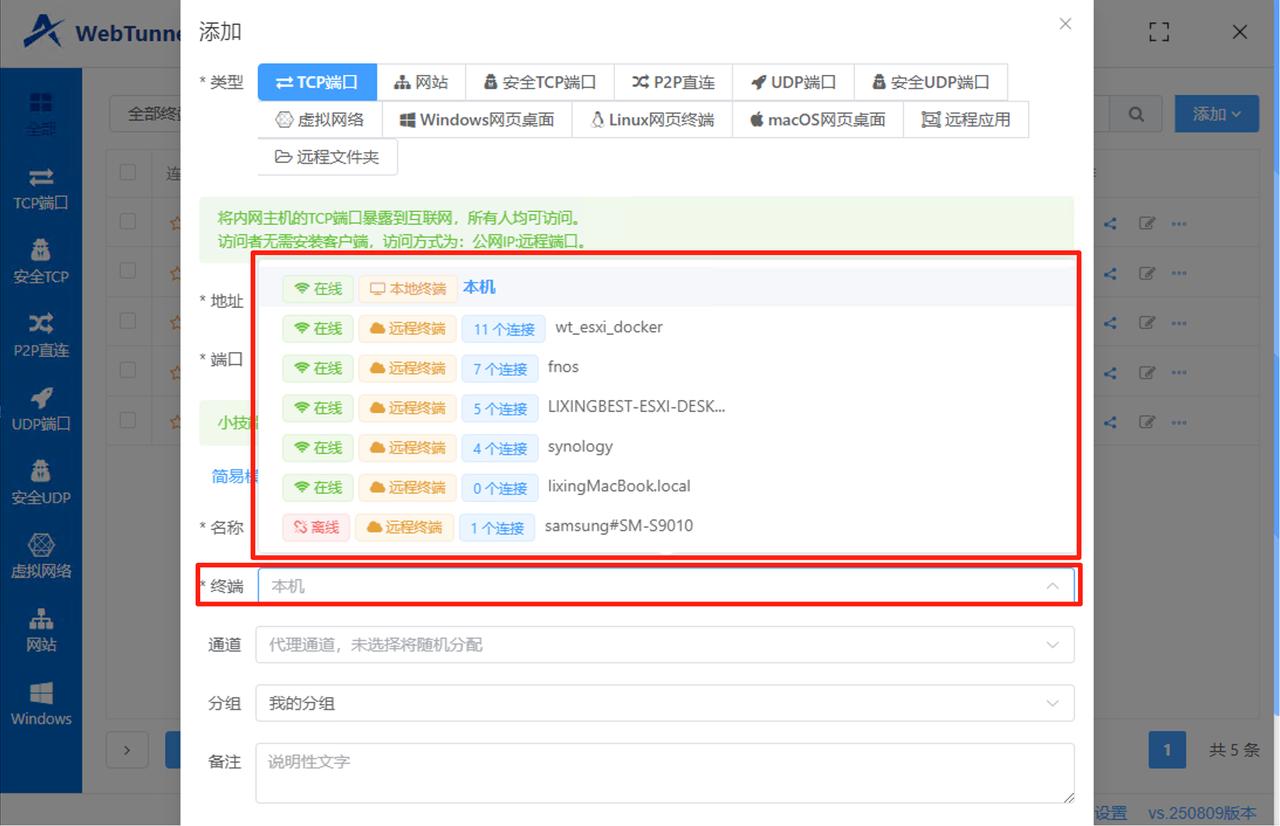Open the 全部终端 filter dropdown
The image size is (1280, 826).
(x=145, y=114)
